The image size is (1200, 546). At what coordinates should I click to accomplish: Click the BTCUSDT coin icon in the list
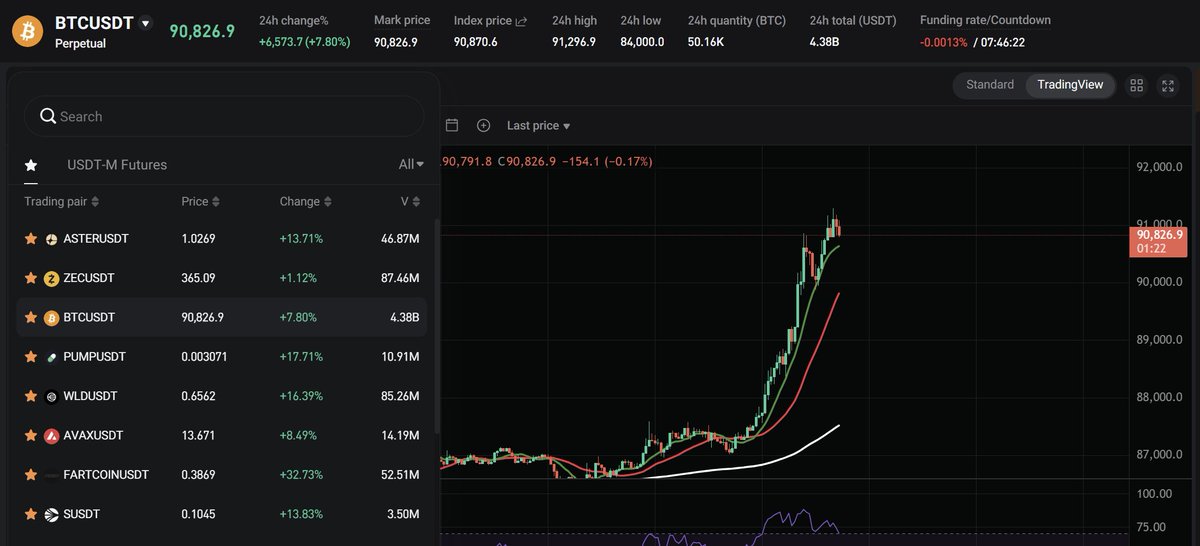52,318
